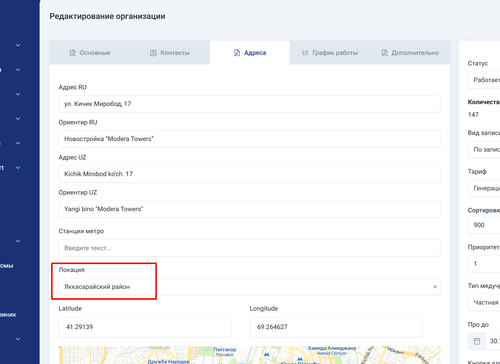The height and width of the screenshot is (364, 500).
Task: Click the 'Ориентир RU' label
Action: pyautogui.click(x=78, y=122)
